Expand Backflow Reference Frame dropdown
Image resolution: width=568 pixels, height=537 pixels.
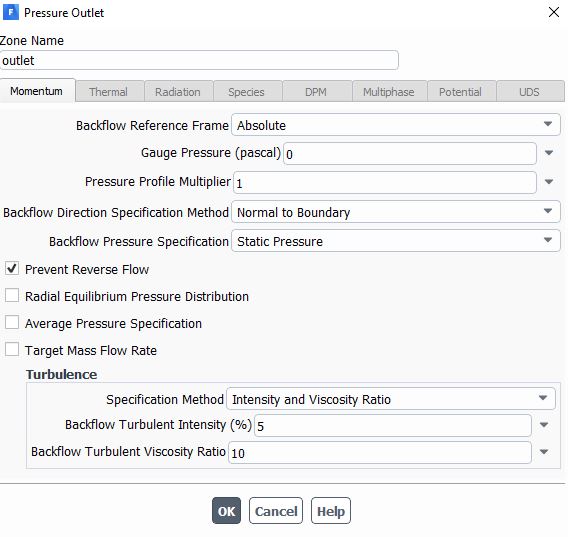point(396,125)
